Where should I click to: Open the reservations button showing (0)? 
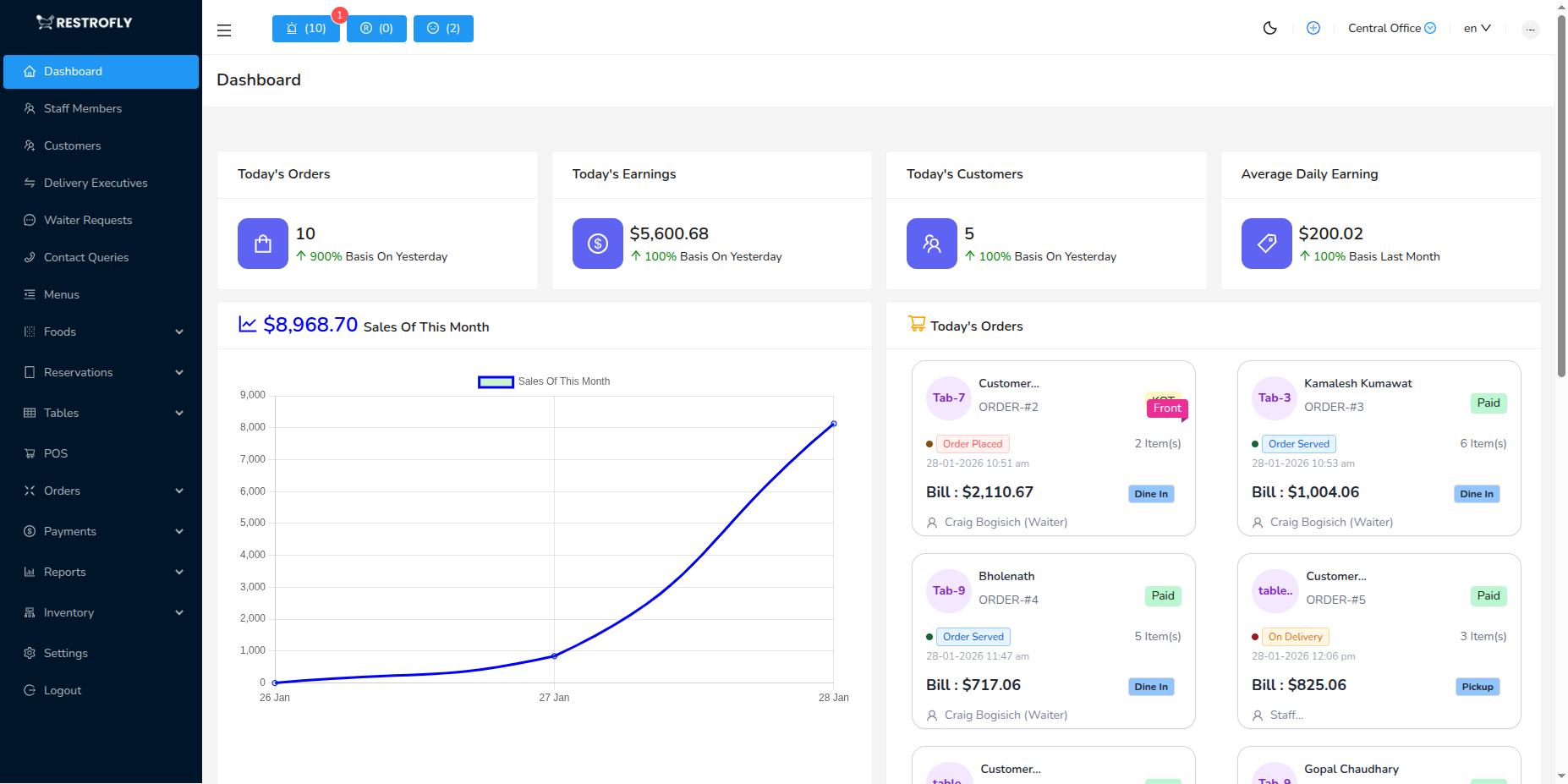(x=376, y=29)
